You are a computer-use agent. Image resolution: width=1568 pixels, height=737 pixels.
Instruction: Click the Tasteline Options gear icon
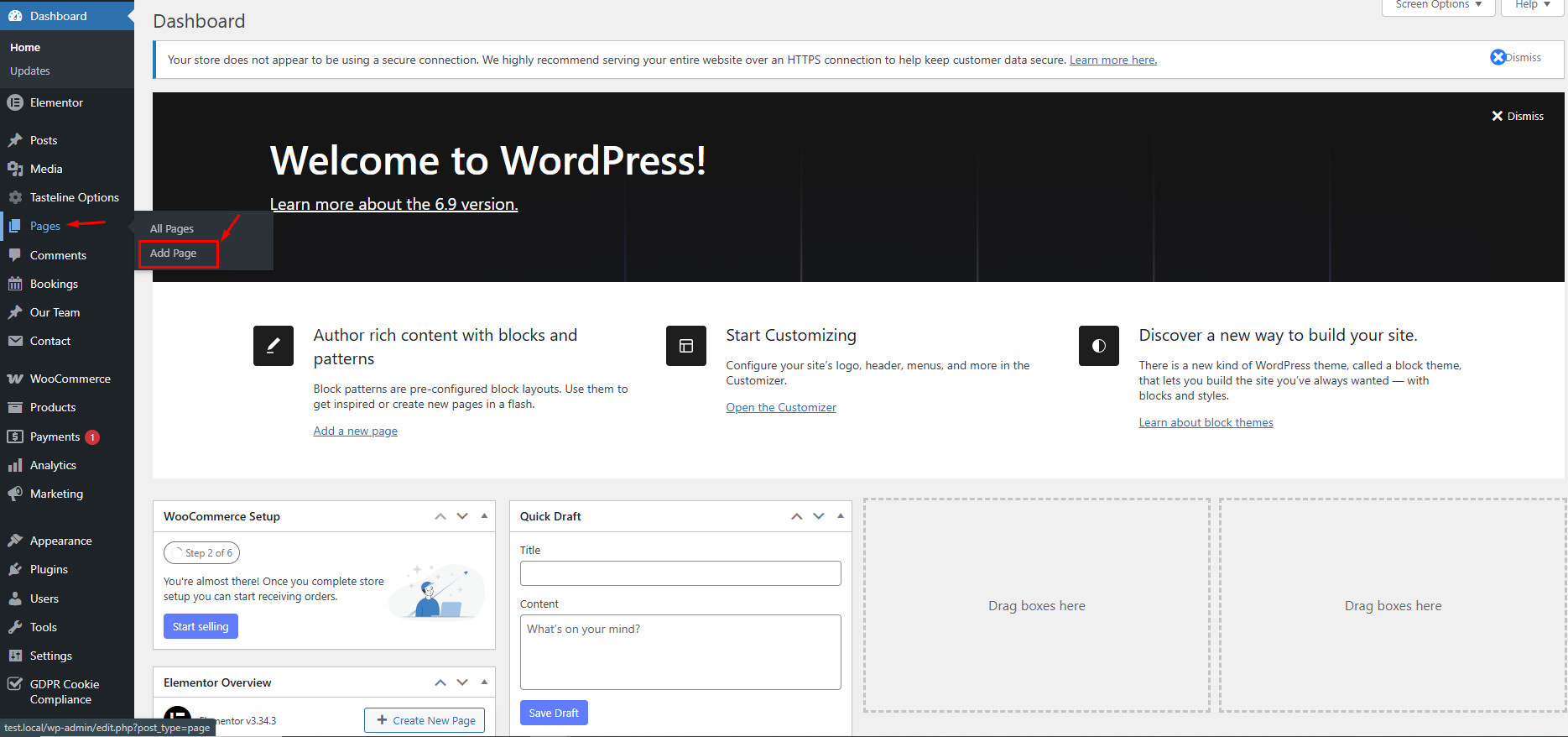point(15,197)
